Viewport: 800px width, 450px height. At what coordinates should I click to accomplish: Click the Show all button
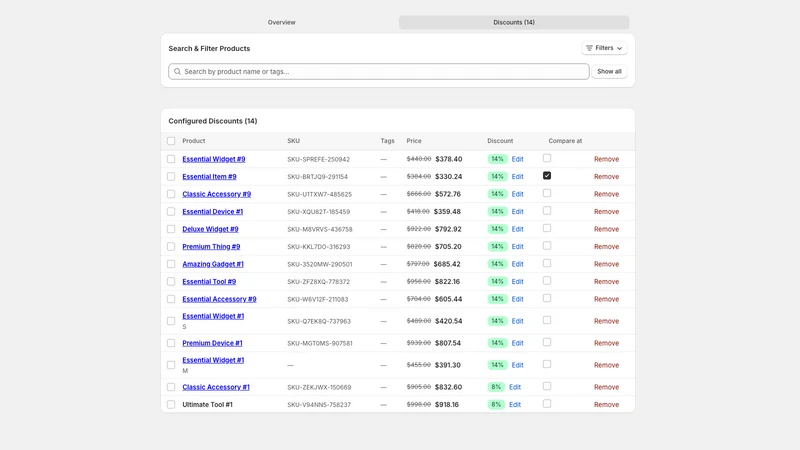point(609,71)
